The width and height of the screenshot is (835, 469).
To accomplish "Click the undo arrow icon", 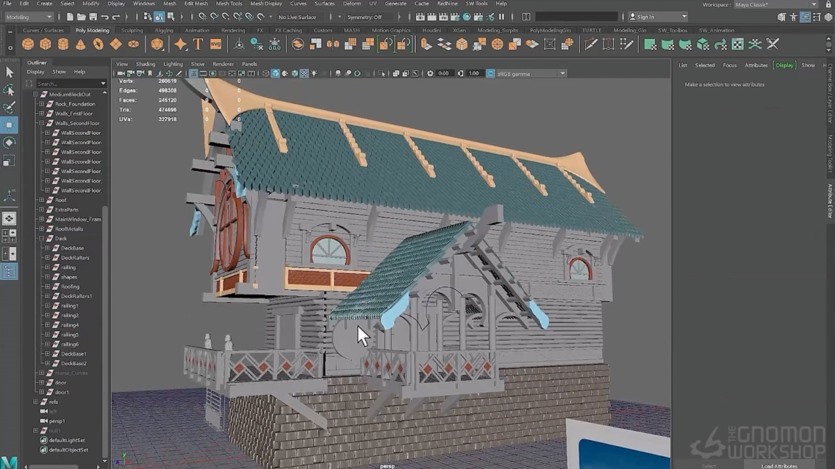I will click(x=105, y=17).
